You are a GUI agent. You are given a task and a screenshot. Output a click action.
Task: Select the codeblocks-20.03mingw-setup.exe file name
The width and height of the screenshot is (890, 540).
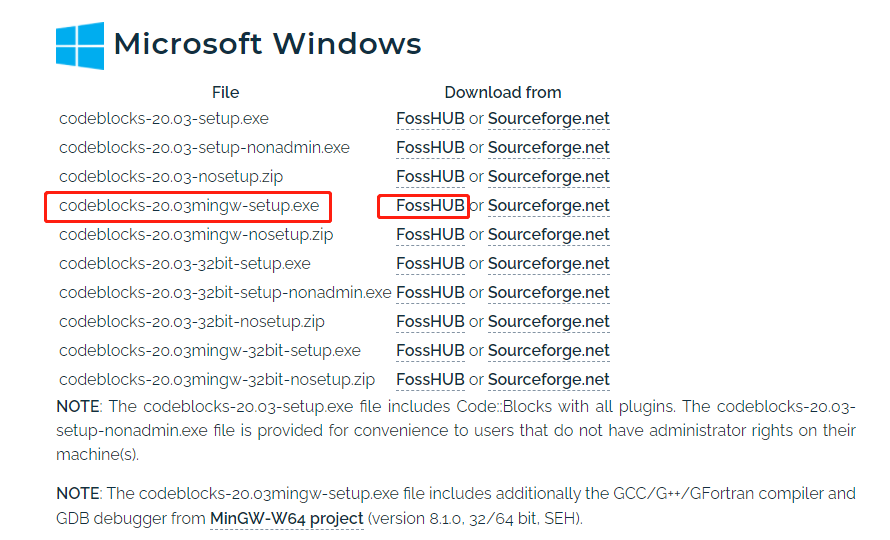click(x=189, y=206)
